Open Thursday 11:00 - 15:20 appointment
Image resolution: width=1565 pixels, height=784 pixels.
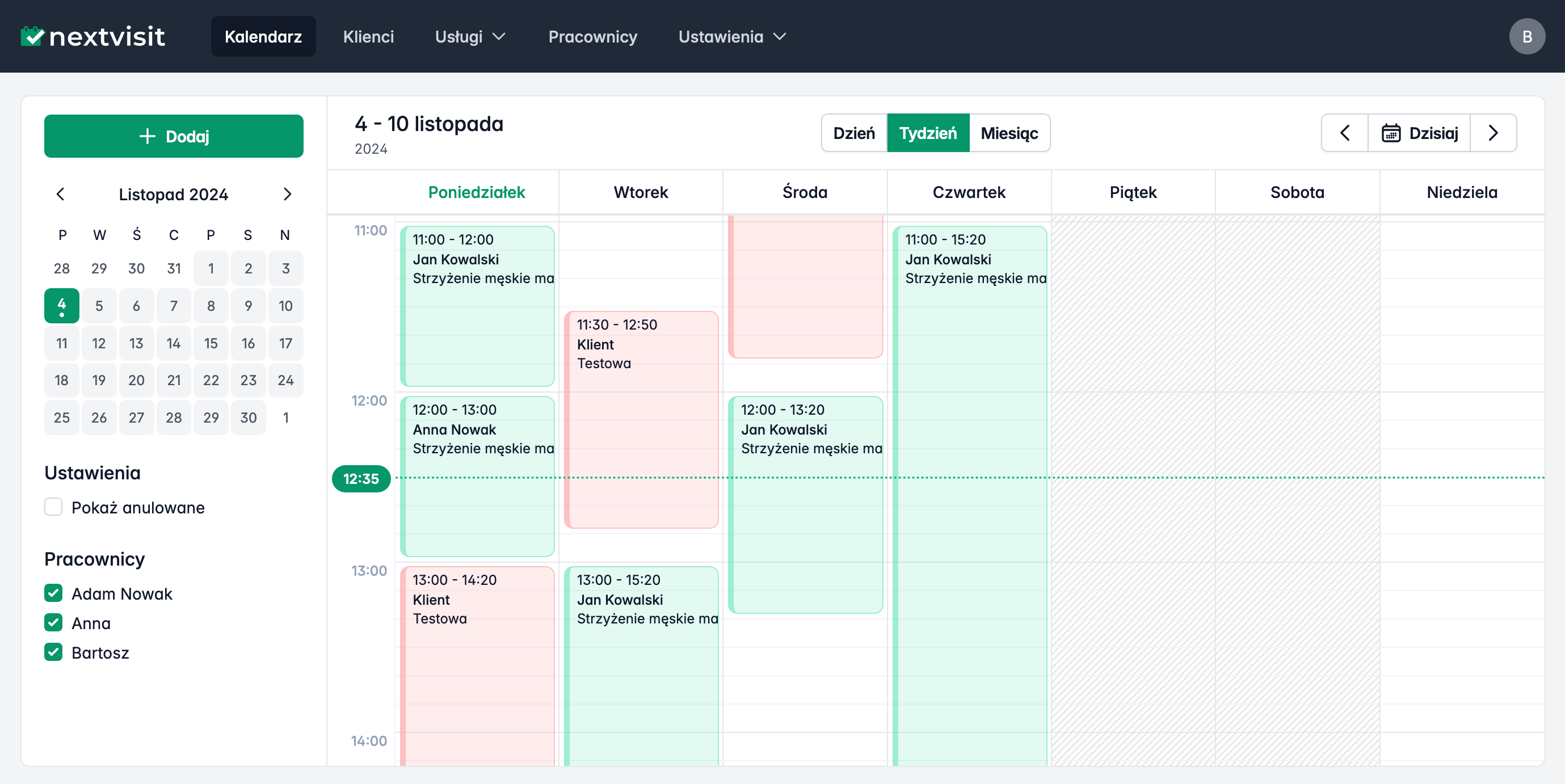pyautogui.click(x=970, y=496)
